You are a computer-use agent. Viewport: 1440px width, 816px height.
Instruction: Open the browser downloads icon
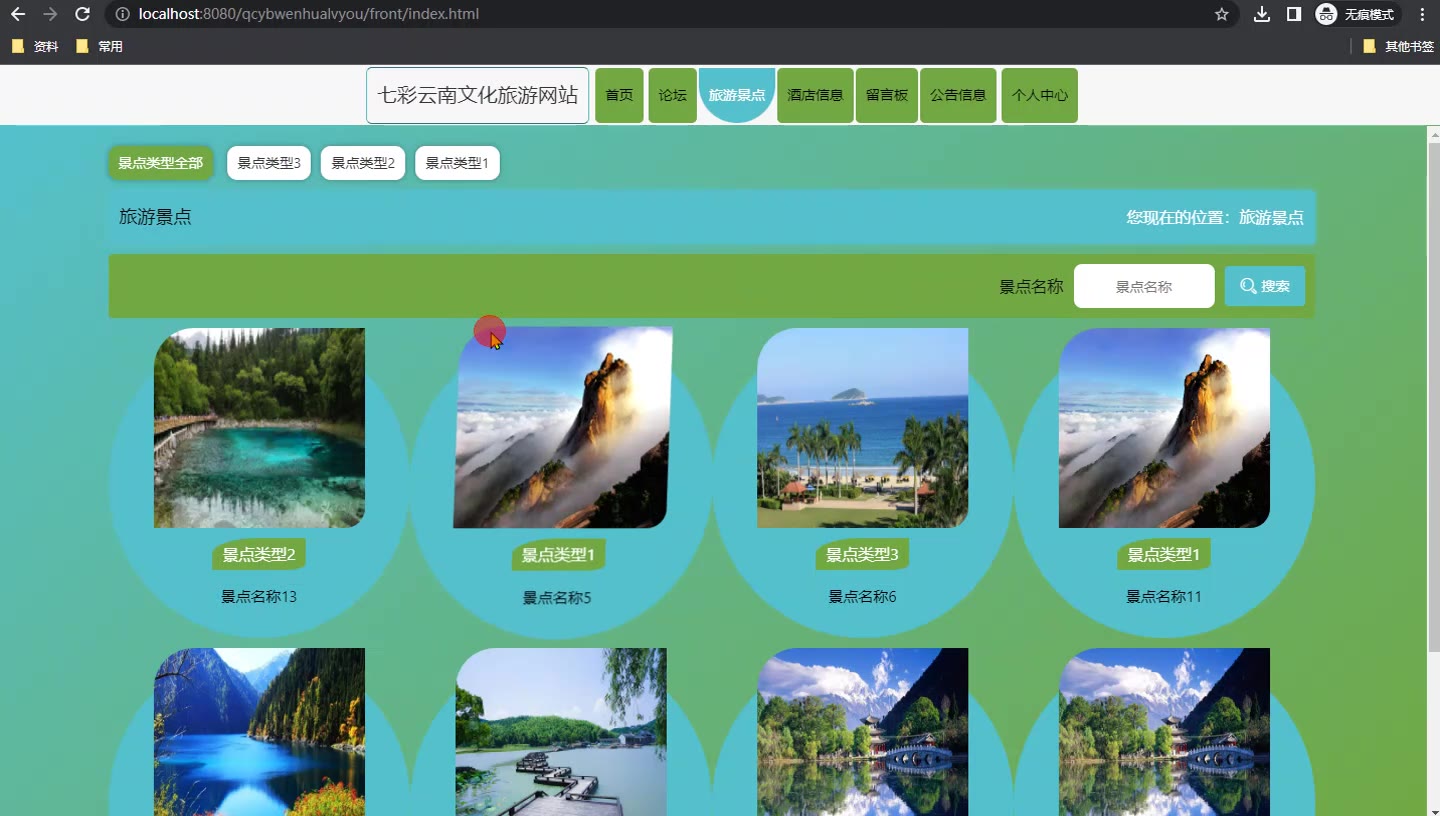click(1262, 14)
